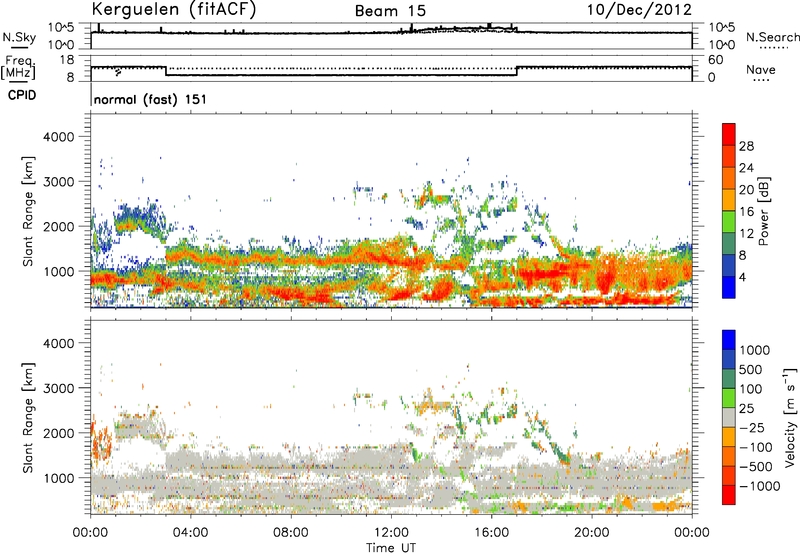800x554 pixels.
Task: Click the "3000" range tick in power panel
Action: (x=58, y=182)
